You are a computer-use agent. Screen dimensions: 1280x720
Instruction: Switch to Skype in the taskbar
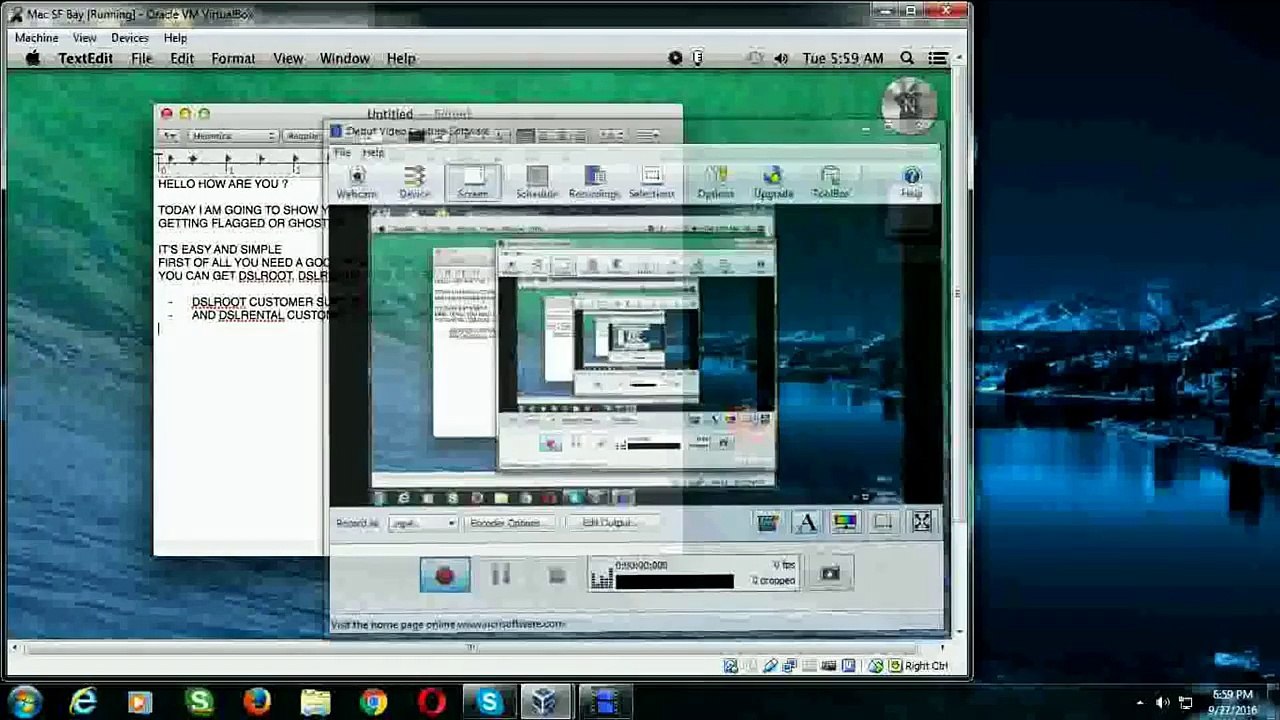tap(489, 702)
